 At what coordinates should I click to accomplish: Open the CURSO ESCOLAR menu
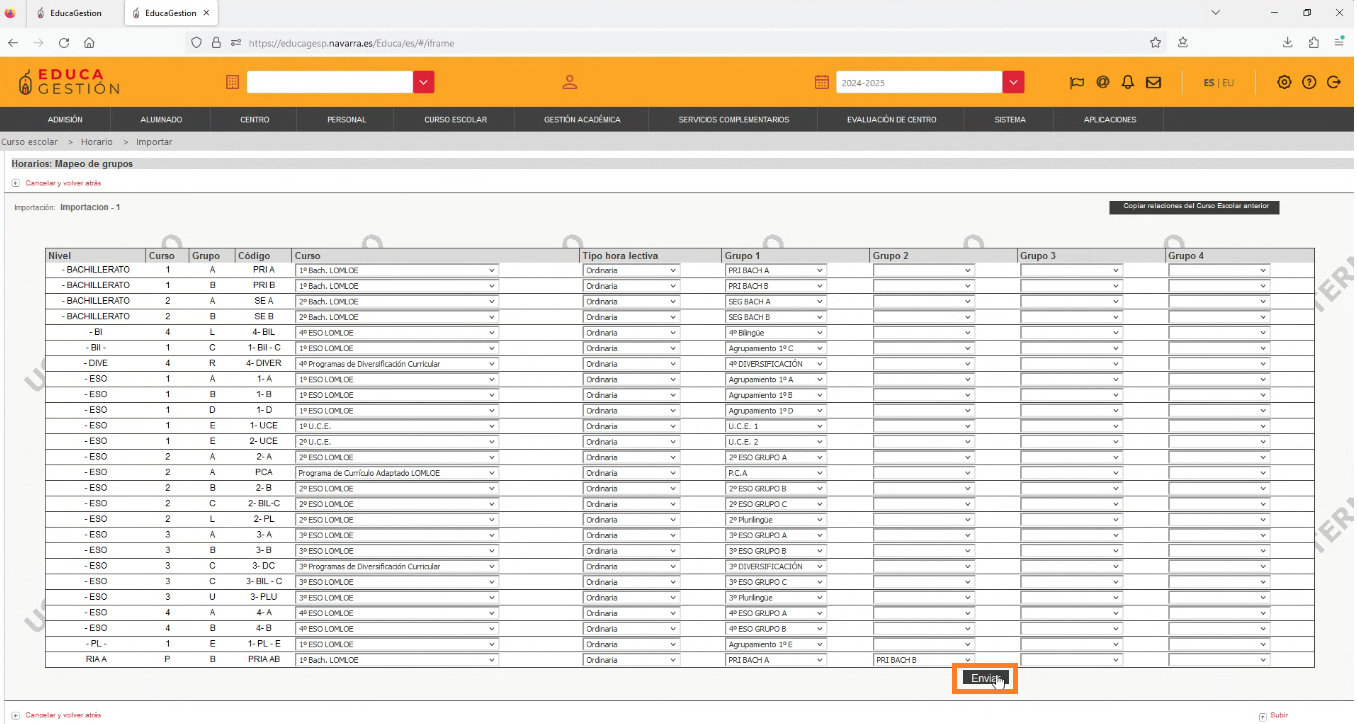pyautogui.click(x=455, y=120)
